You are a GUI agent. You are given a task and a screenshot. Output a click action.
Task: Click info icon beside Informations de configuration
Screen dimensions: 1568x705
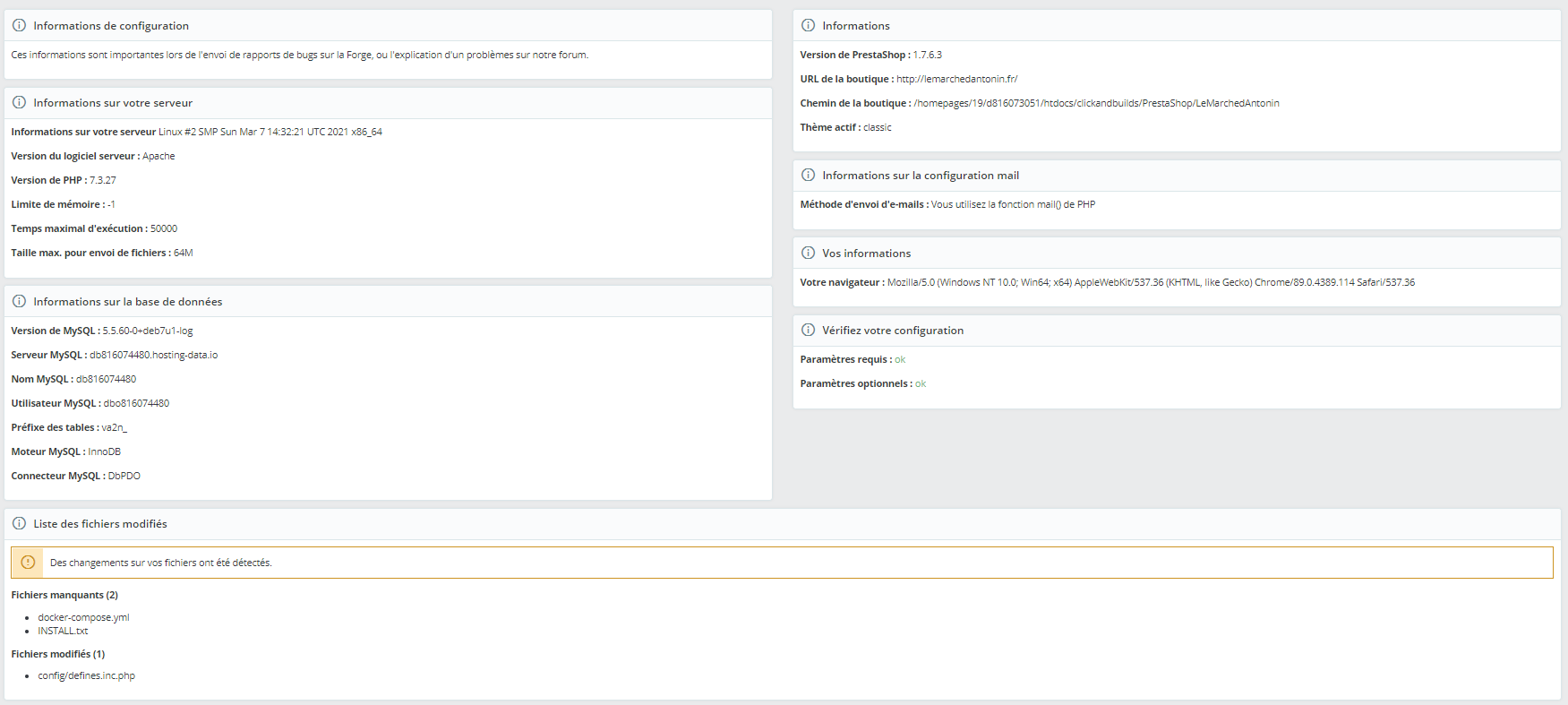tap(19, 26)
